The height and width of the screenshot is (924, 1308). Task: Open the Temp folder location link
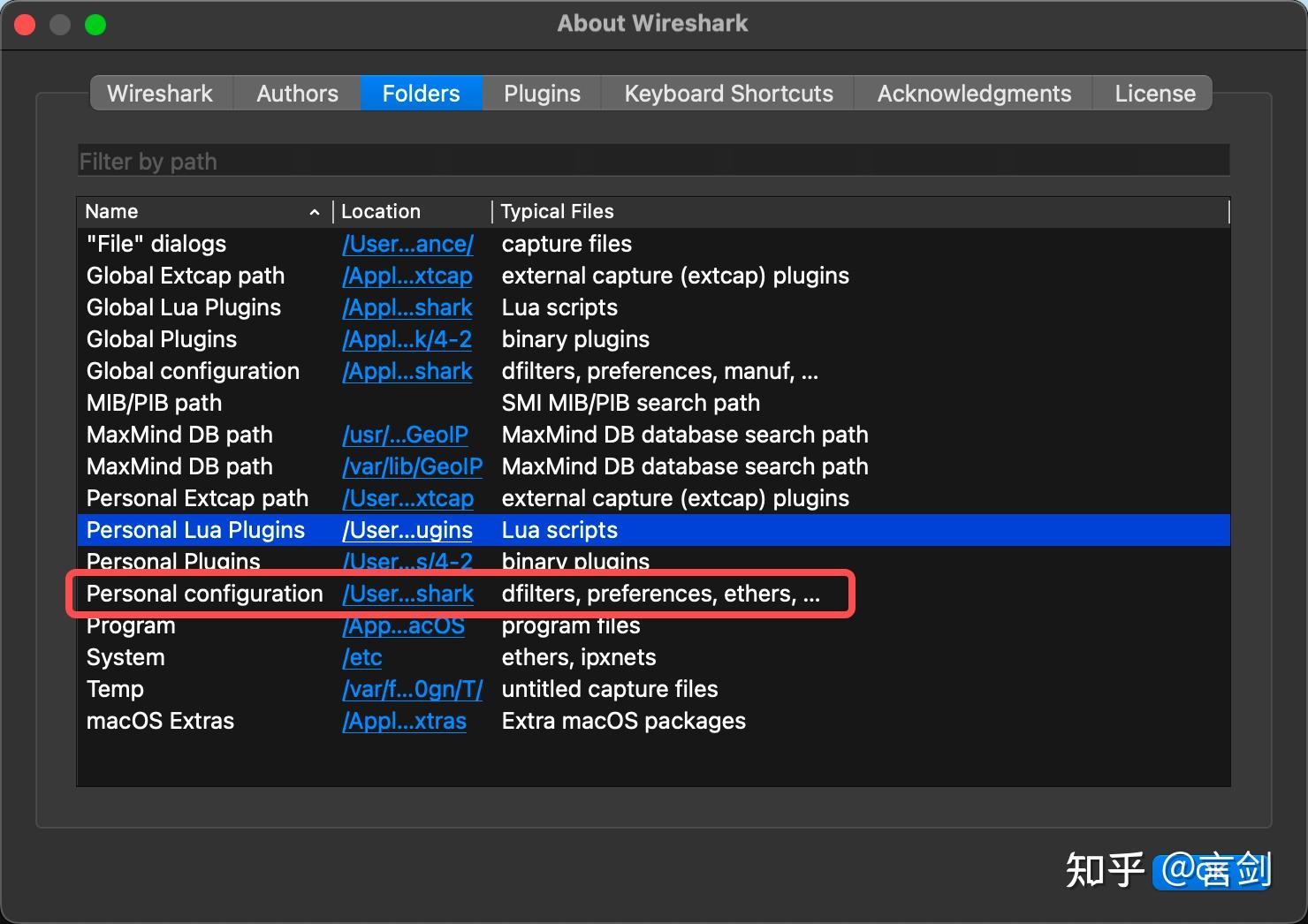tap(412, 689)
